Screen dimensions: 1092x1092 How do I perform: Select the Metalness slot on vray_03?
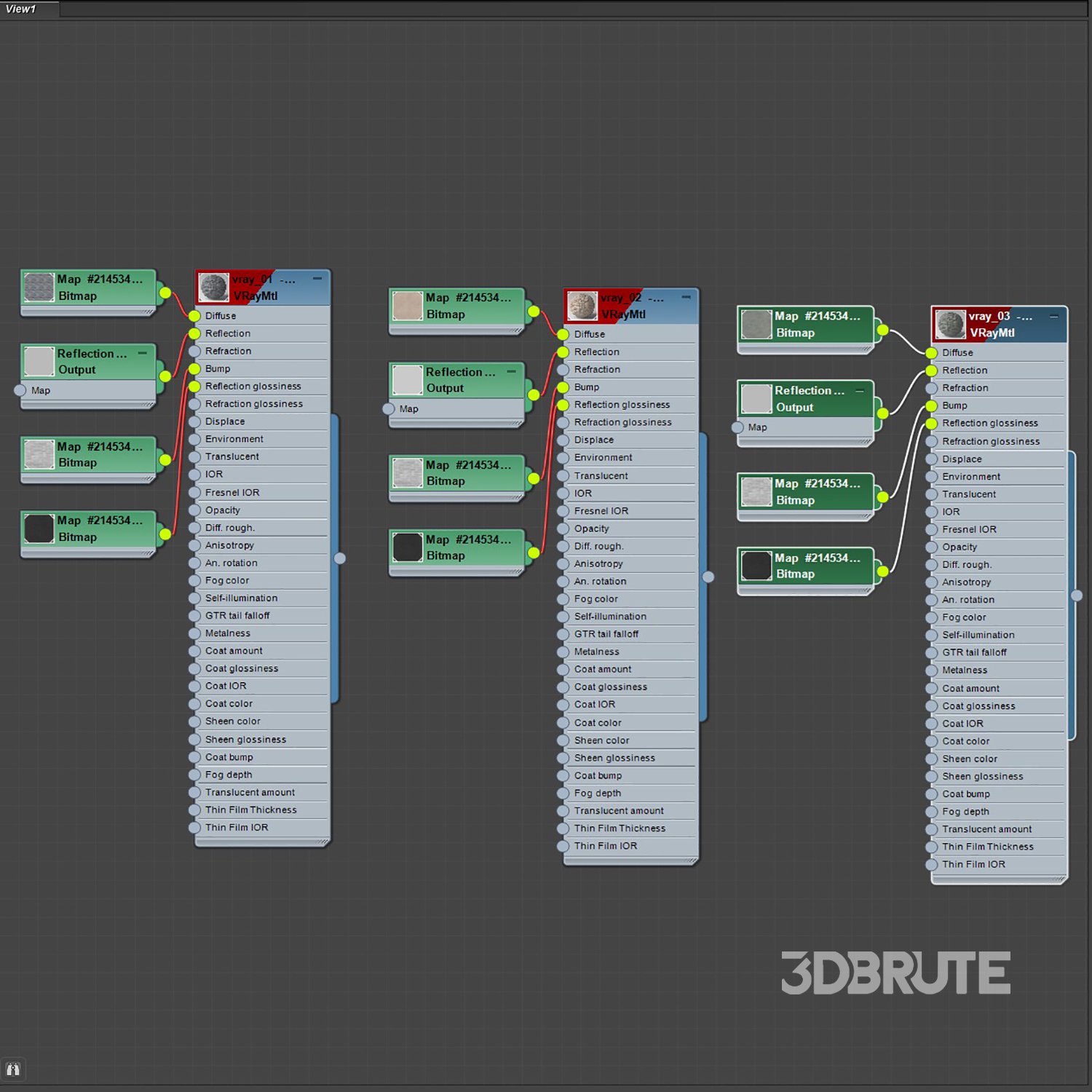pyautogui.click(x=965, y=670)
